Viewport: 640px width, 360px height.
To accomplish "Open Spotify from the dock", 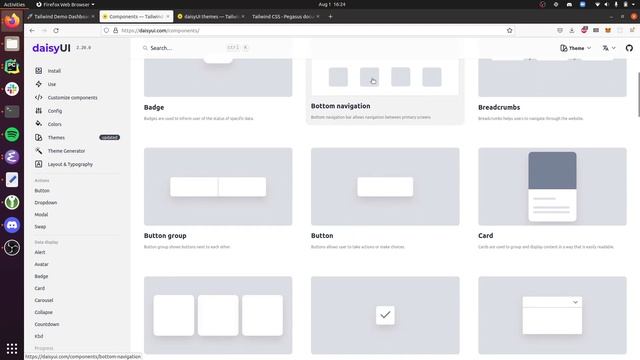I will (x=12, y=134).
